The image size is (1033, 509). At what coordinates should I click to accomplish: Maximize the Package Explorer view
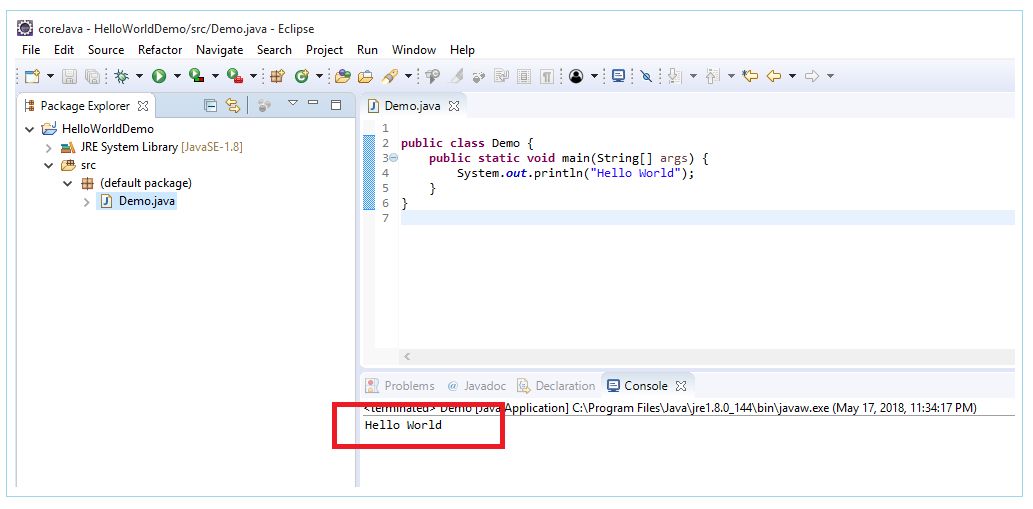pyautogui.click(x=336, y=104)
